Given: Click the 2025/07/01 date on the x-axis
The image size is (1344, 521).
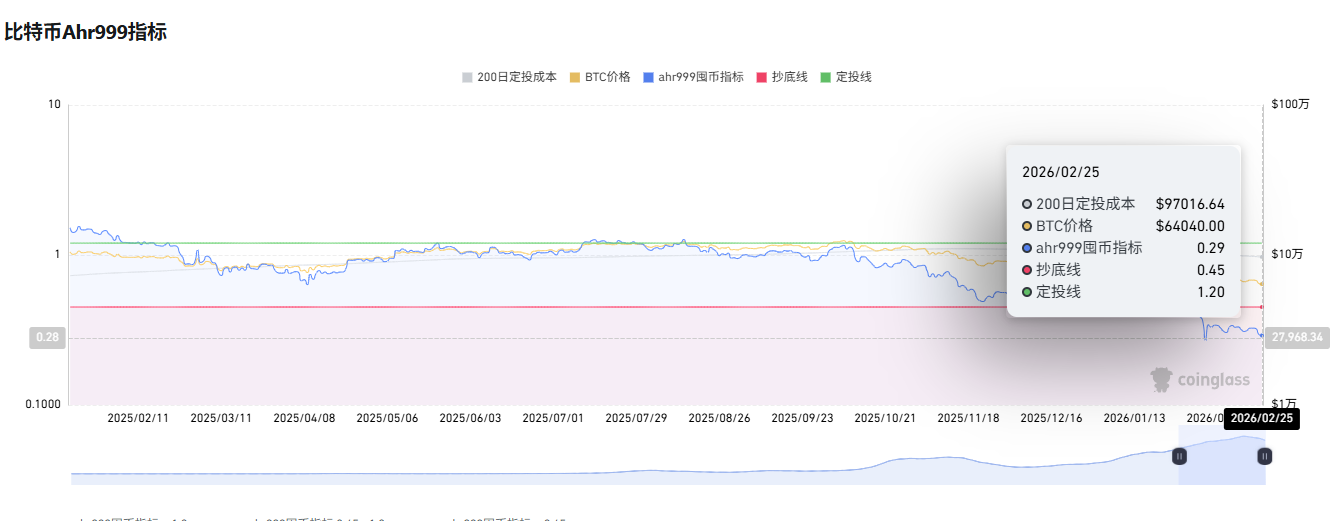Looking at the screenshot, I should [553, 418].
